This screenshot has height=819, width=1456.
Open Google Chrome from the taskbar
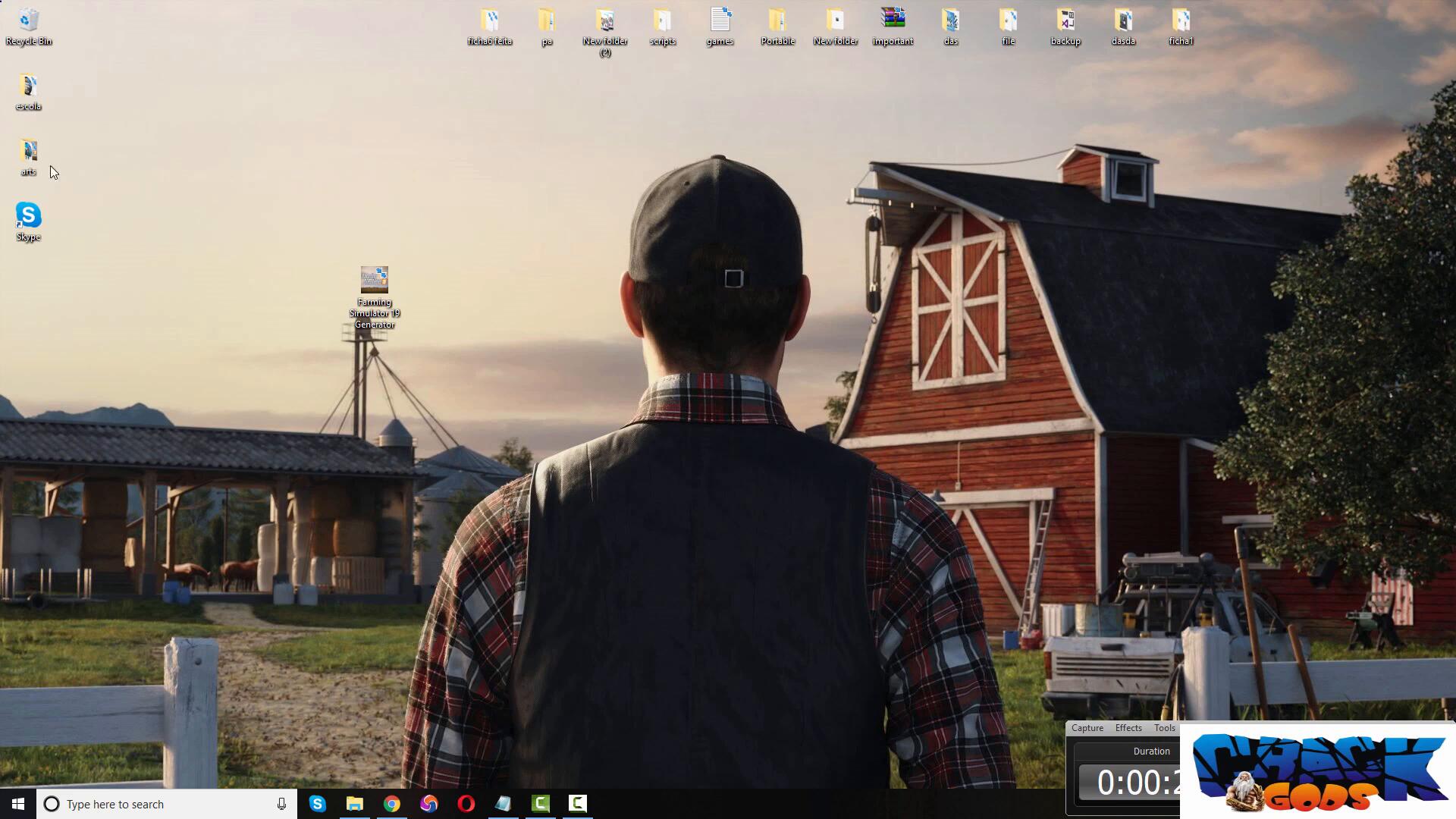[391, 804]
